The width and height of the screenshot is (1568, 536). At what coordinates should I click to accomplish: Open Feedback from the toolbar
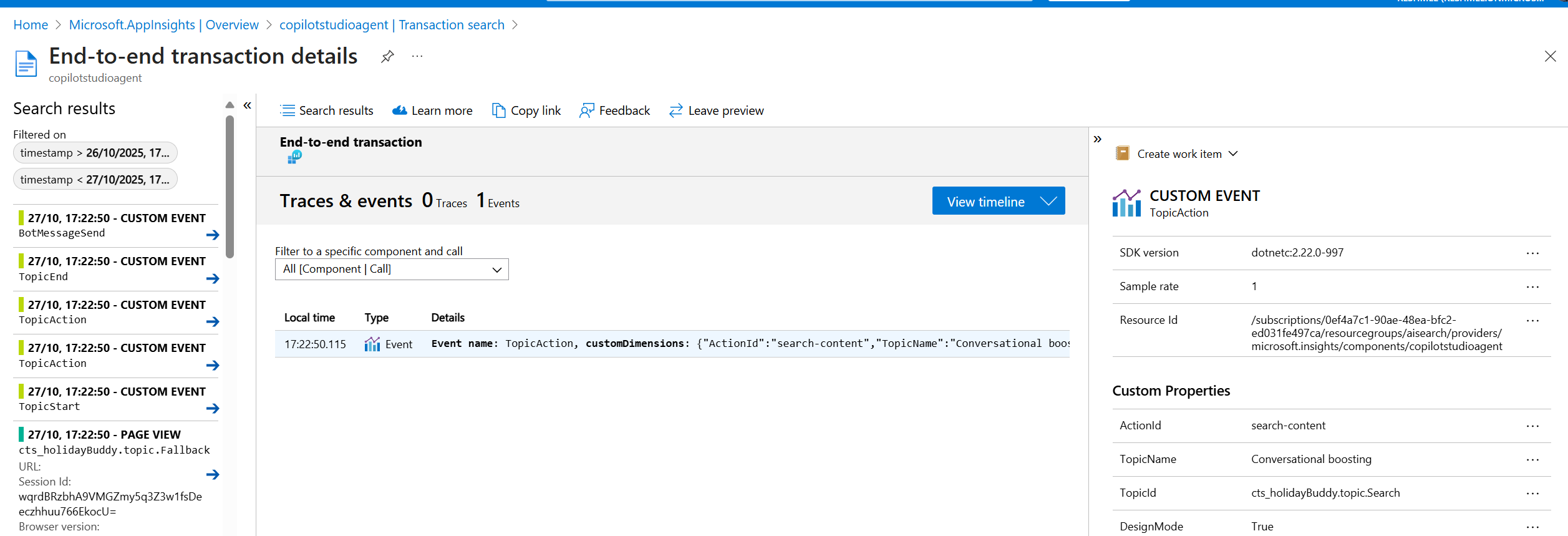coord(615,111)
